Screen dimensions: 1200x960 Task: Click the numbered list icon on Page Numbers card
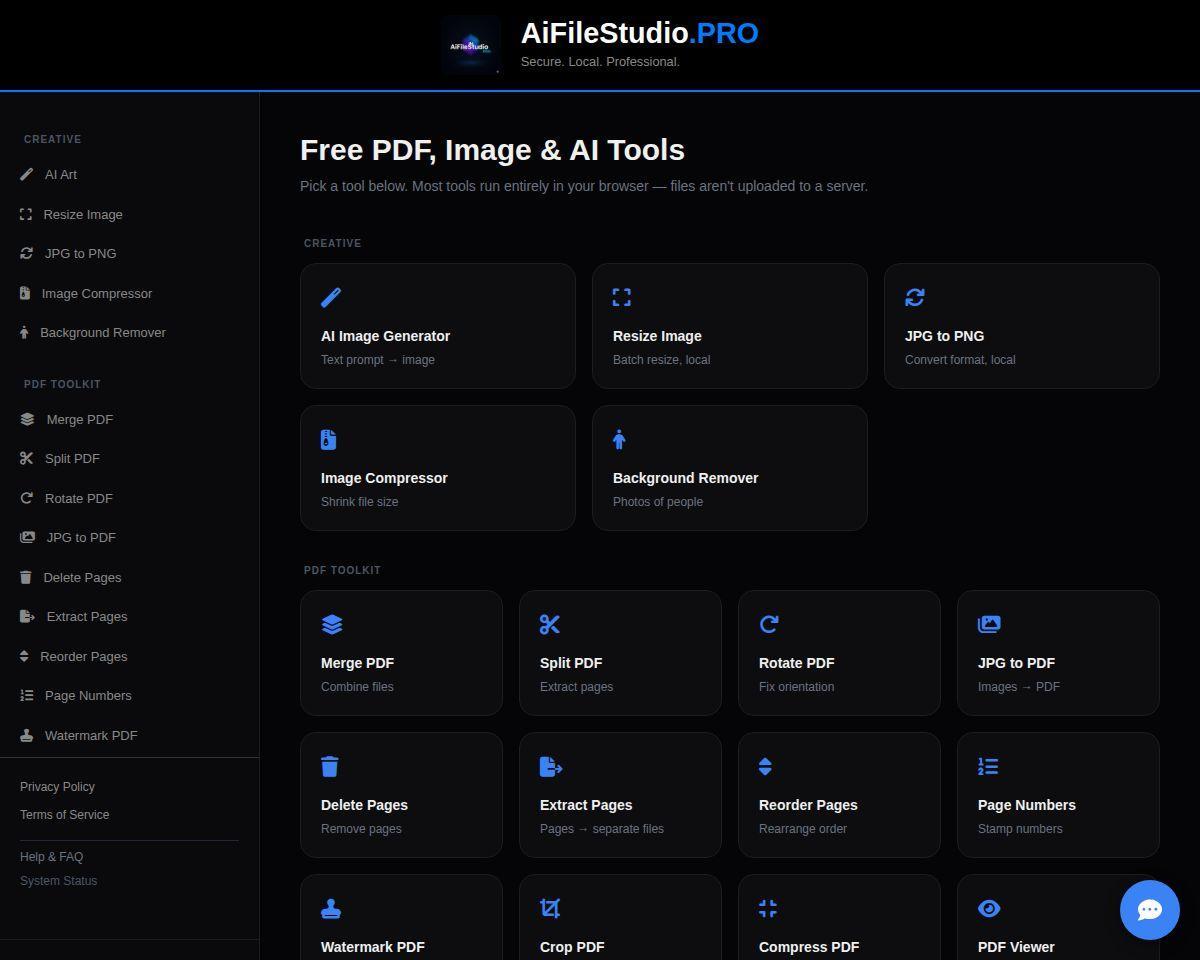coord(989,766)
